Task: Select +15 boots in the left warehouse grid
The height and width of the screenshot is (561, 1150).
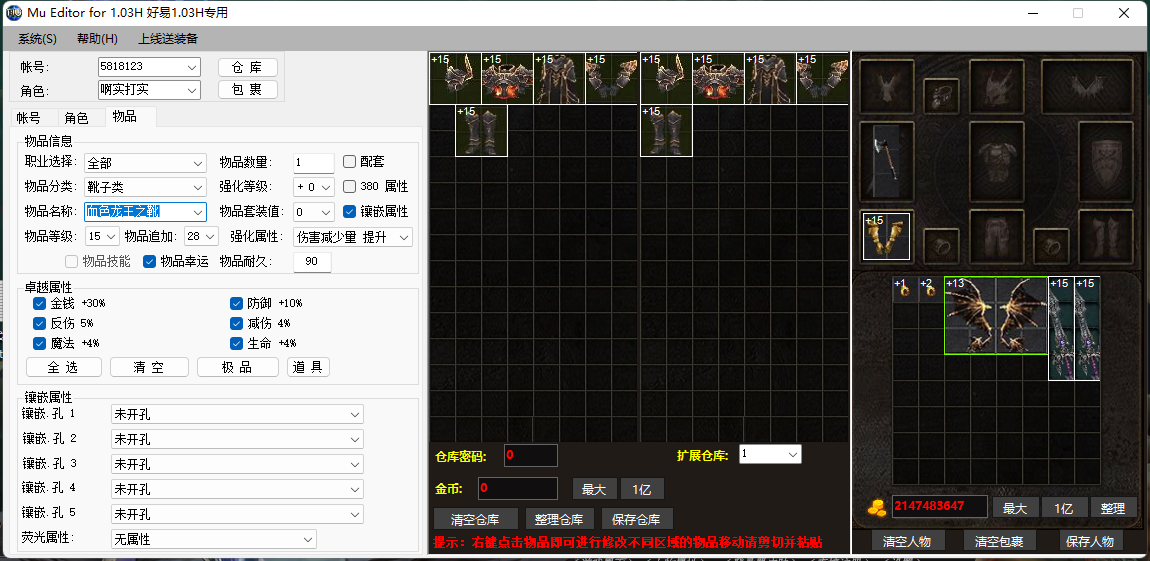Action: point(481,131)
